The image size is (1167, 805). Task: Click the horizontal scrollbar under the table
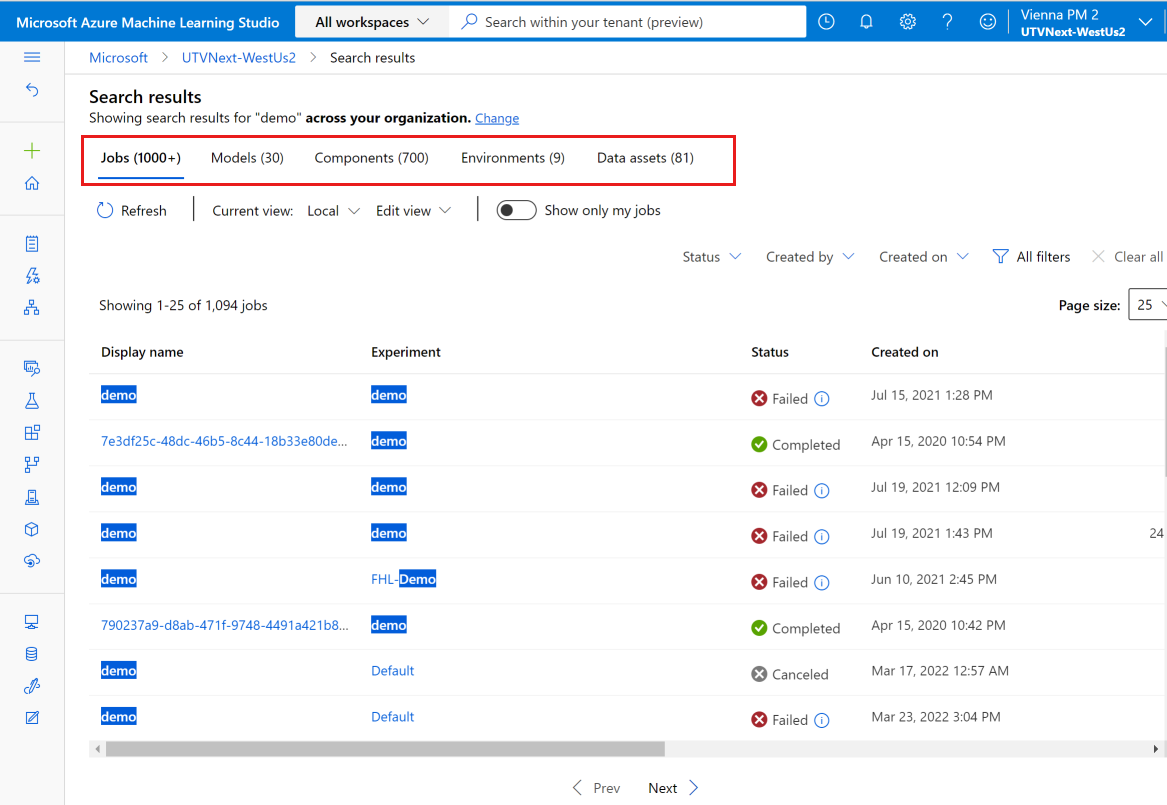coord(385,749)
